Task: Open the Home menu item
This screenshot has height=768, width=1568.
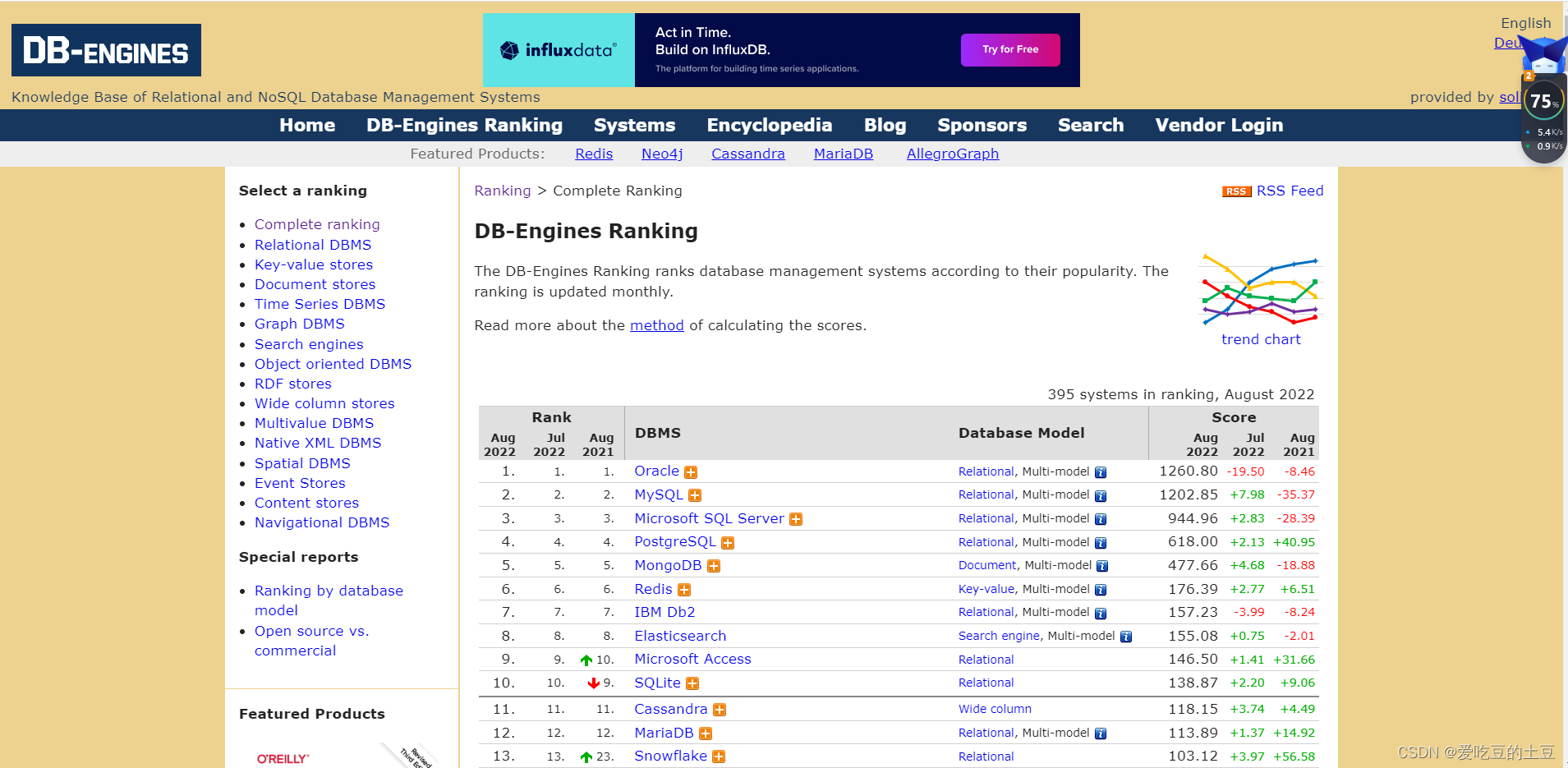Action: tap(307, 125)
